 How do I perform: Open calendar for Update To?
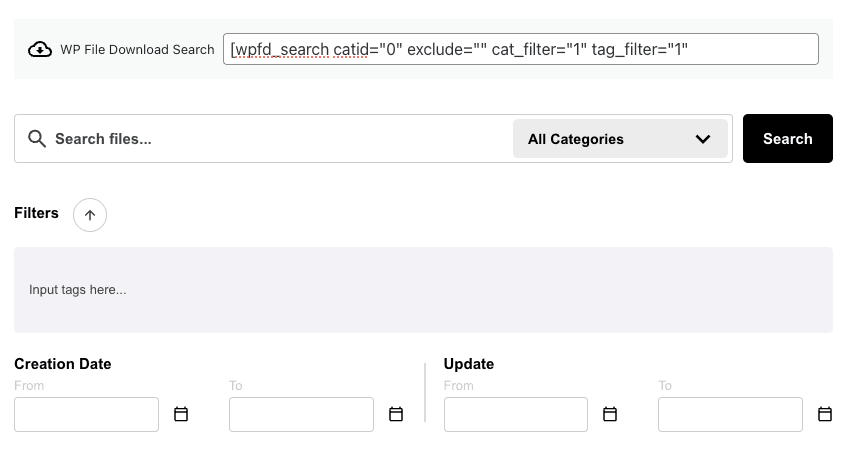[x=825, y=414]
